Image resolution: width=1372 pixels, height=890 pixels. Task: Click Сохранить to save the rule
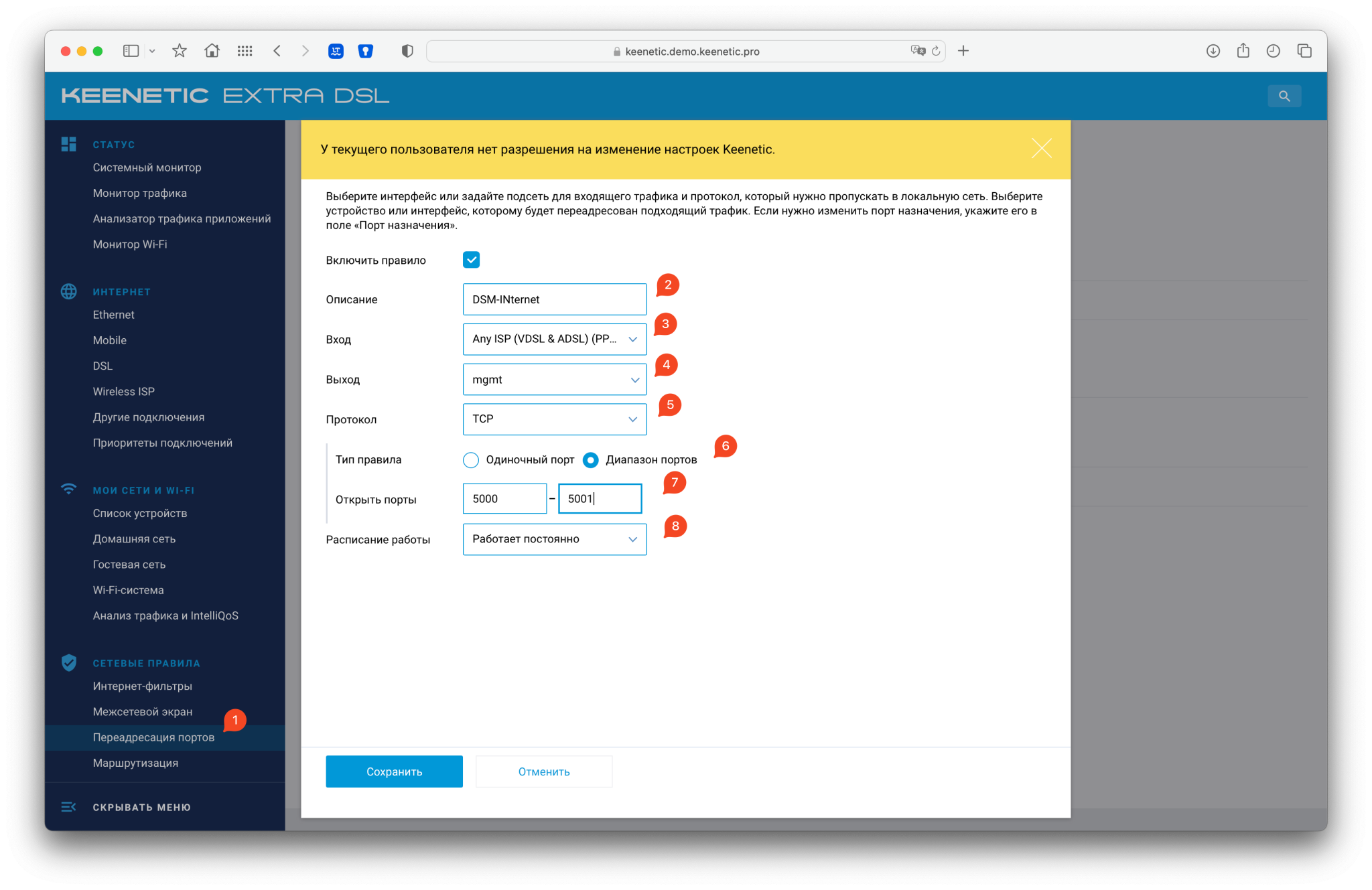[x=393, y=771]
